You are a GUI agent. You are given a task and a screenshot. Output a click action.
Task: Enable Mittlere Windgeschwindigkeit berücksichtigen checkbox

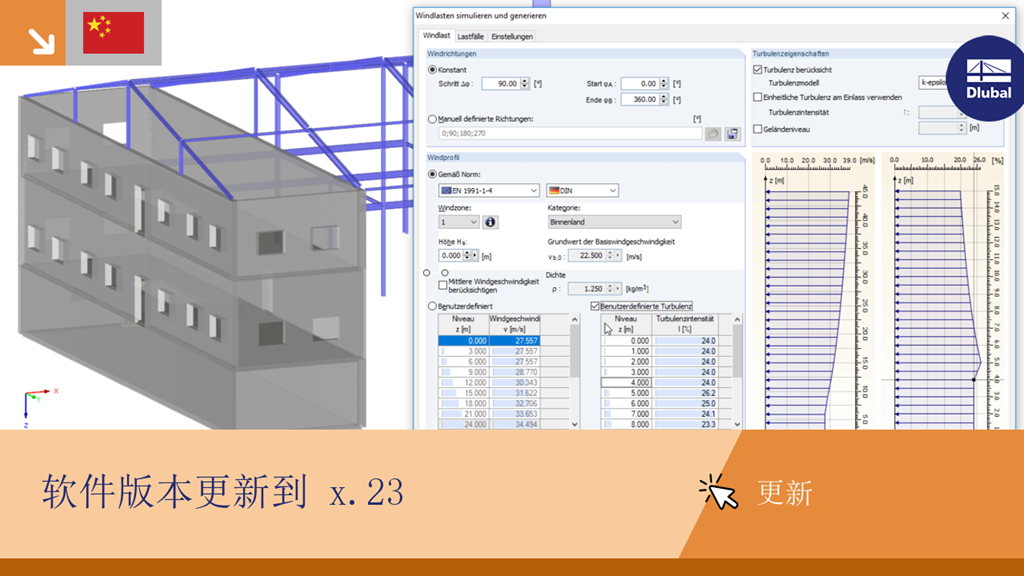pos(443,285)
